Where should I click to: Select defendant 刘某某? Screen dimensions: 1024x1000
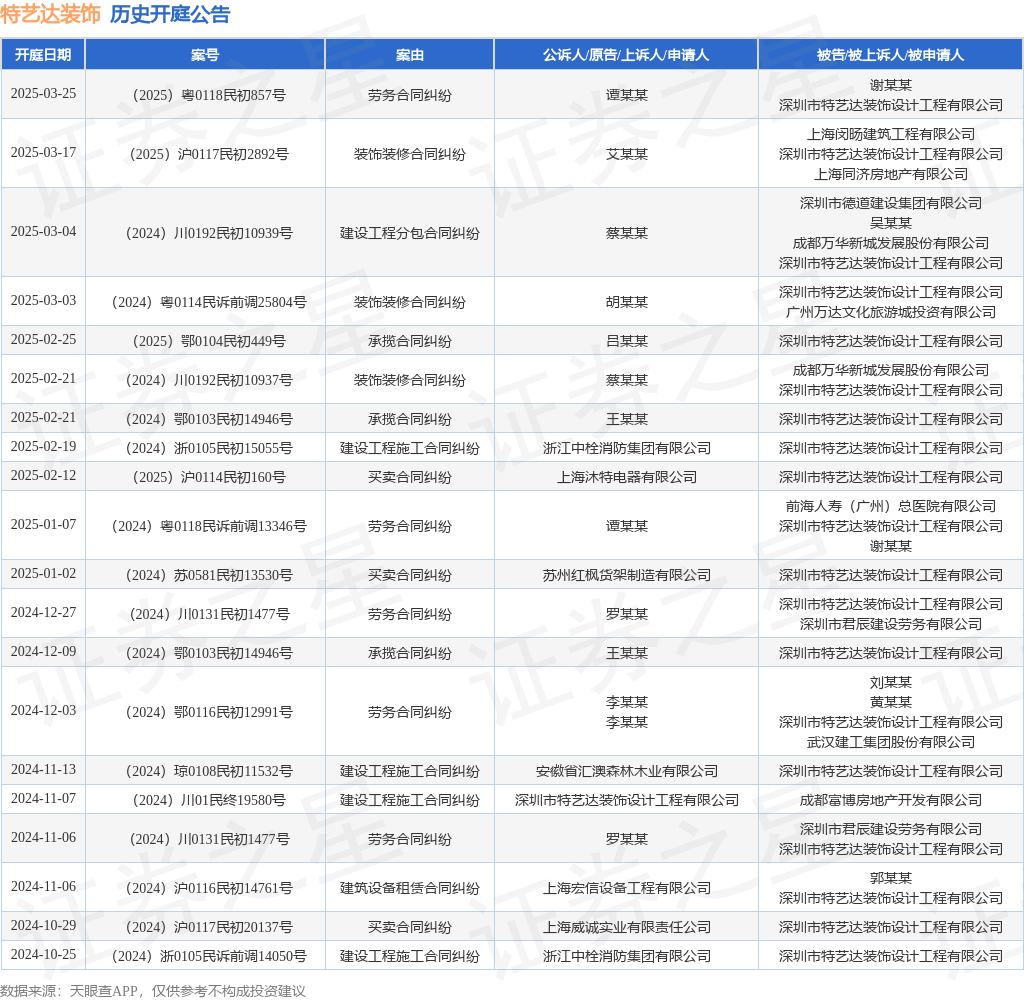[890, 683]
